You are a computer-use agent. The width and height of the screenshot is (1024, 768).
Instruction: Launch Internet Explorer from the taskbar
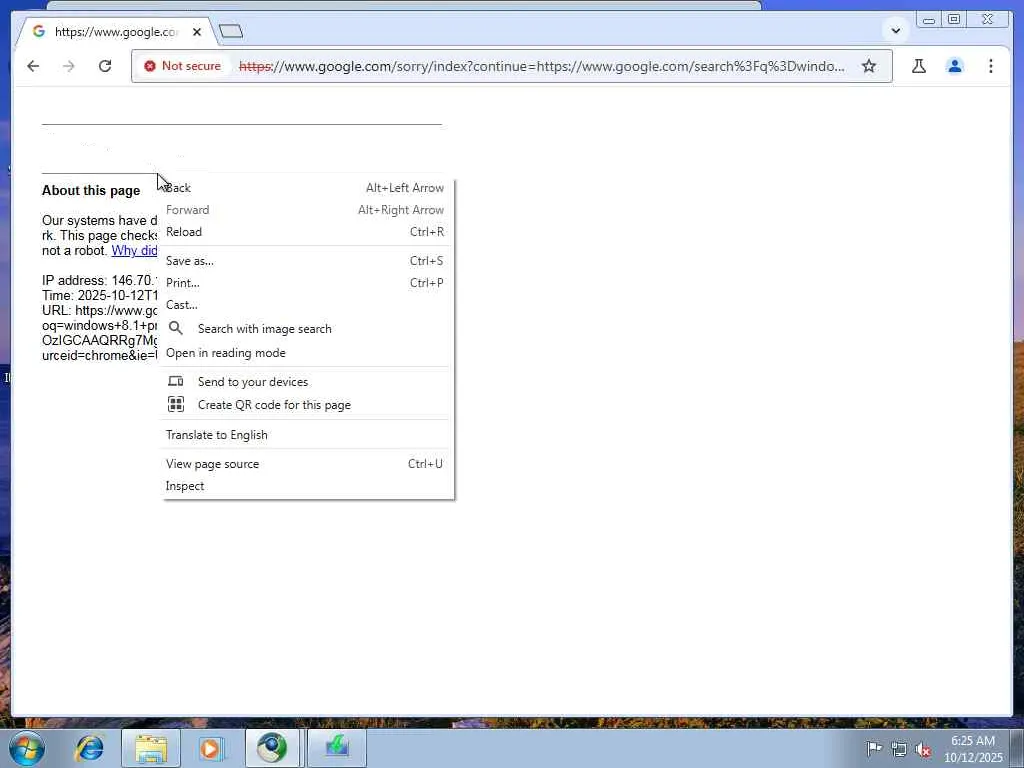click(89, 748)
